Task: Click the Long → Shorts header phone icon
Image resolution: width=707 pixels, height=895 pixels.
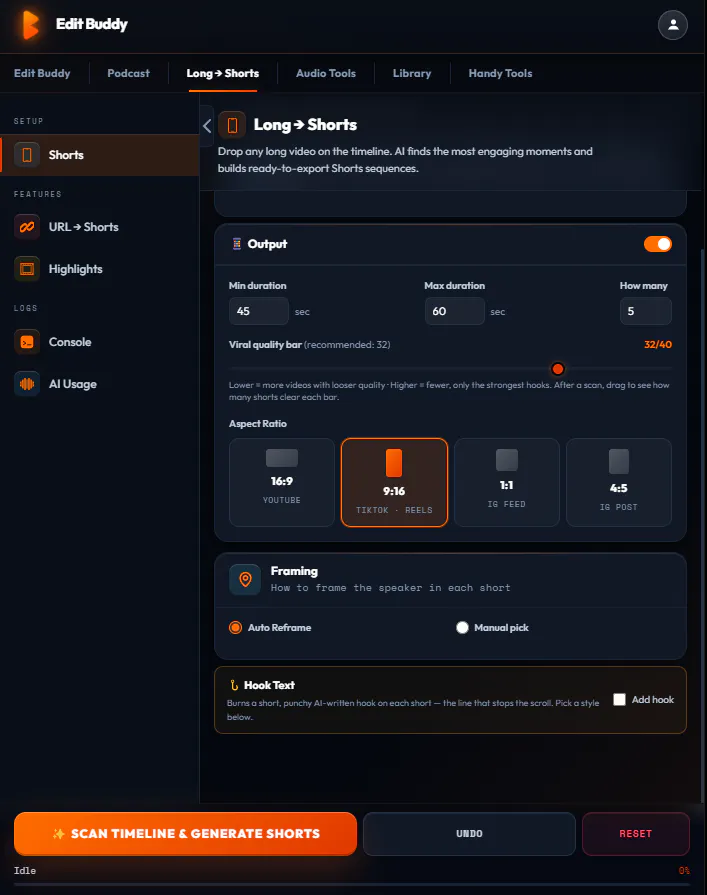Action: [x=232, y=124]
